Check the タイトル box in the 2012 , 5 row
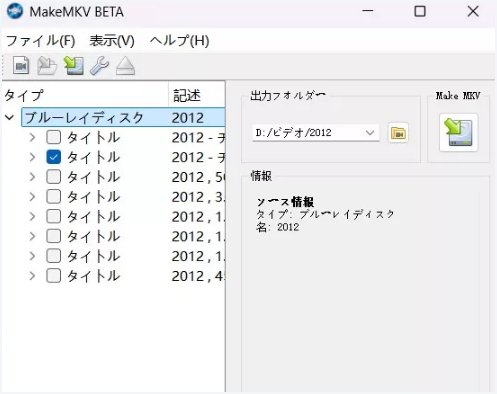Screen dimensions: 497x394 (54, 177)
